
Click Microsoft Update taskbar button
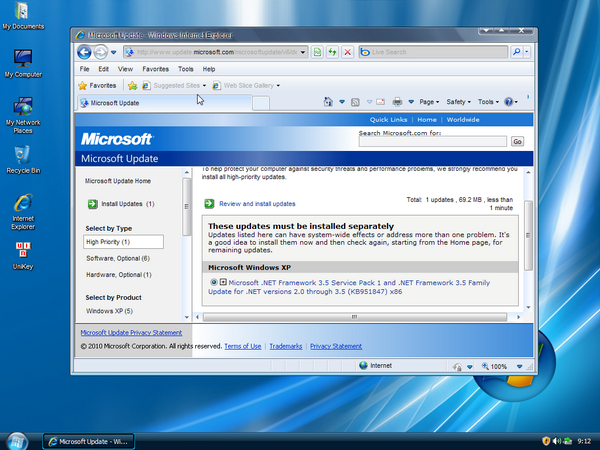tap(88, 442)
